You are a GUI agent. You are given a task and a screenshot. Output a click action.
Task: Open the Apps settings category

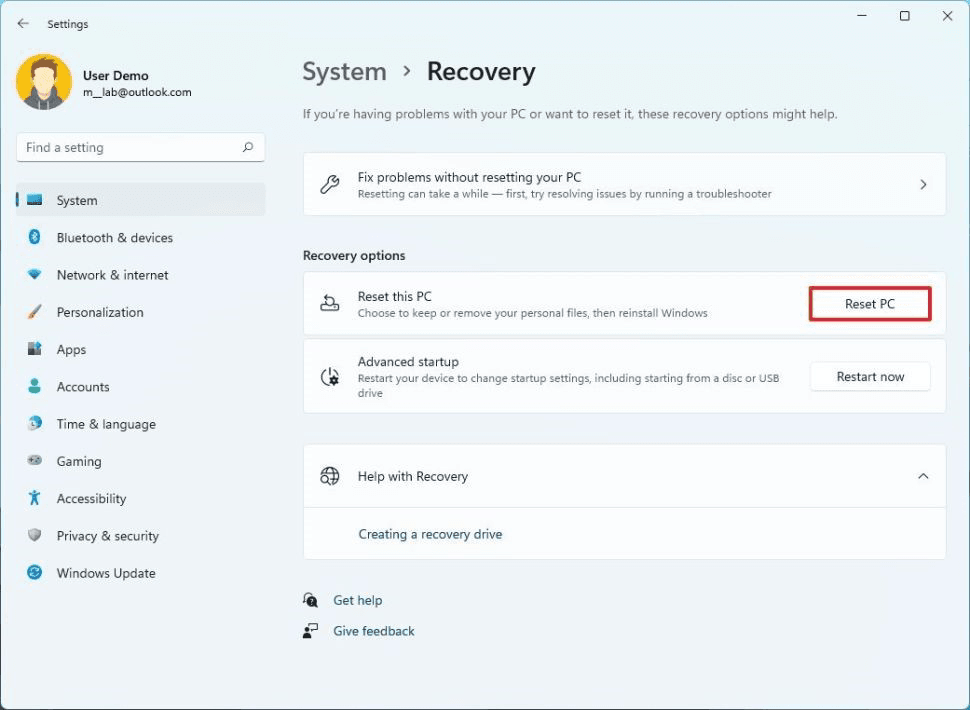click(x=71, y=350)
